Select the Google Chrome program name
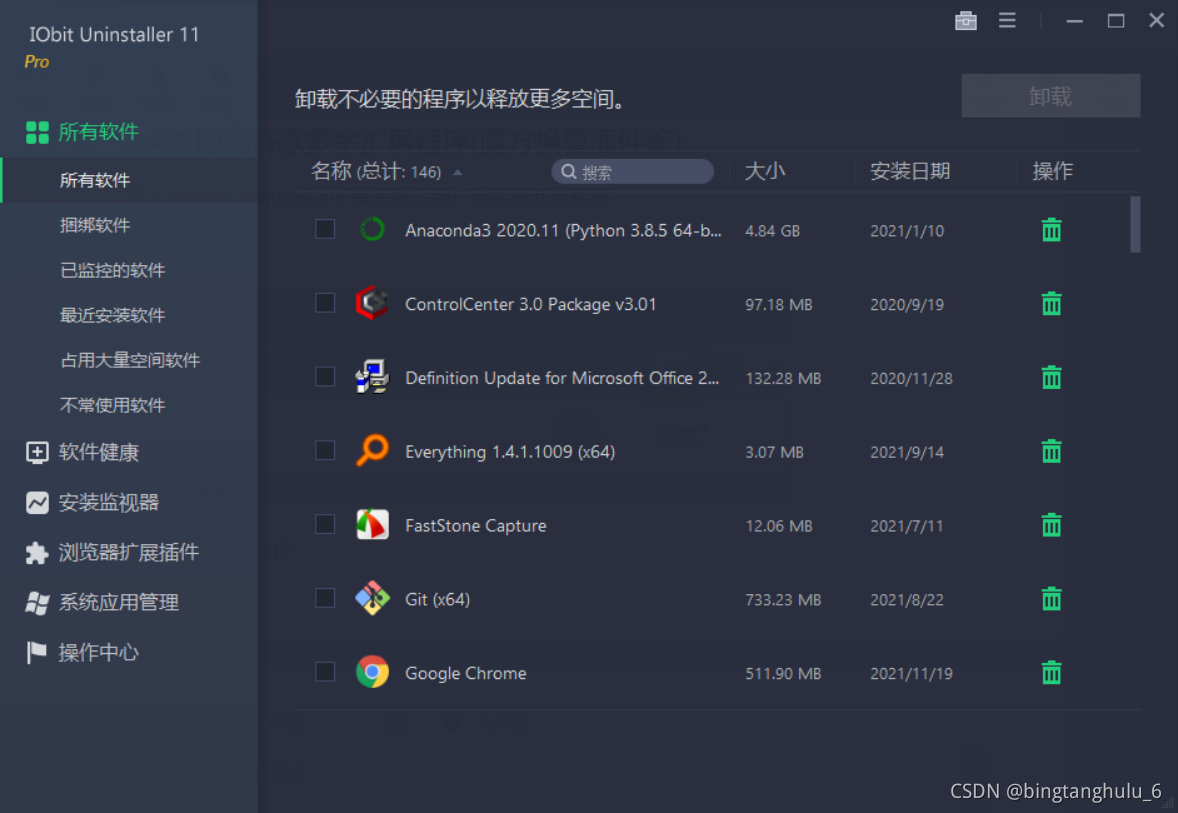Image resolution: width=1178 pixels, height=813 pixels. [466, 673]
